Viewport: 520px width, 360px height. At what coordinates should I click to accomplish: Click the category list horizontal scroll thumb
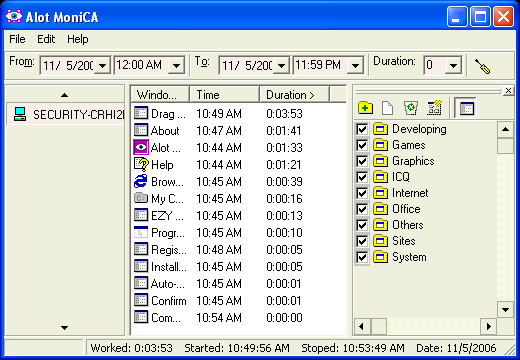tap(379, 326)
